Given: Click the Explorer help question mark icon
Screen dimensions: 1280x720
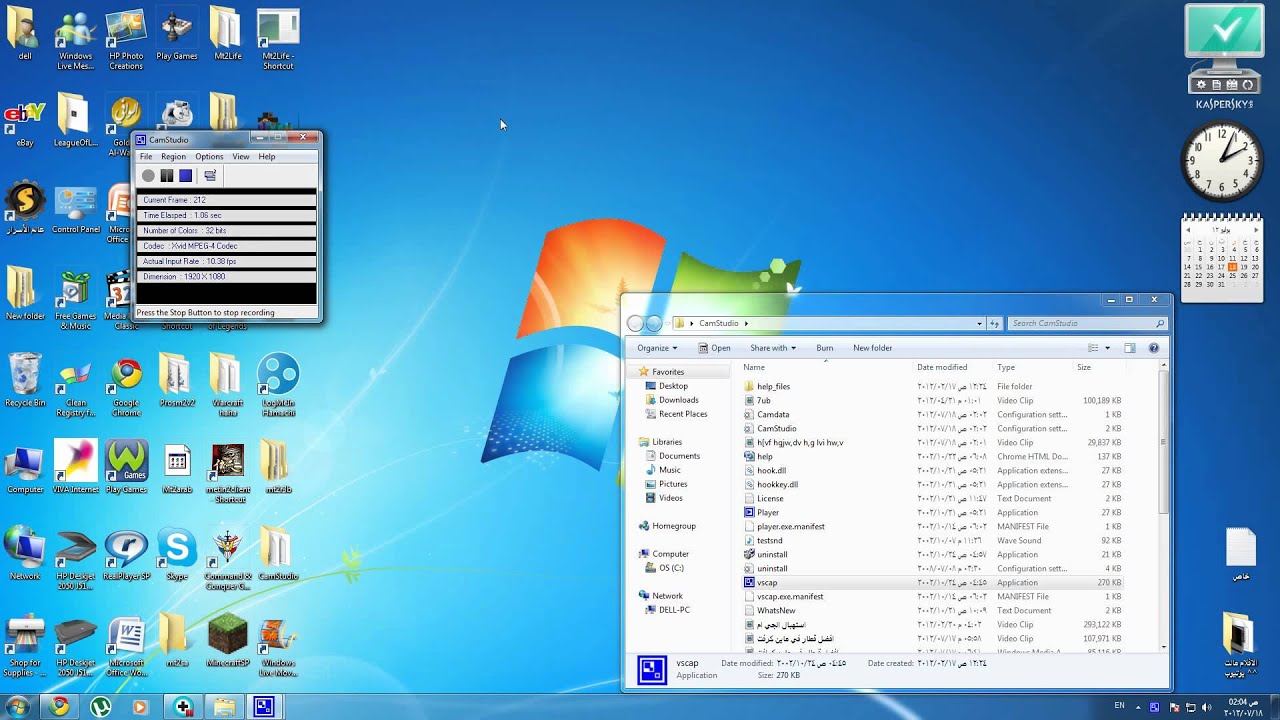Looking at the screenshot, I should [1154, 348].
